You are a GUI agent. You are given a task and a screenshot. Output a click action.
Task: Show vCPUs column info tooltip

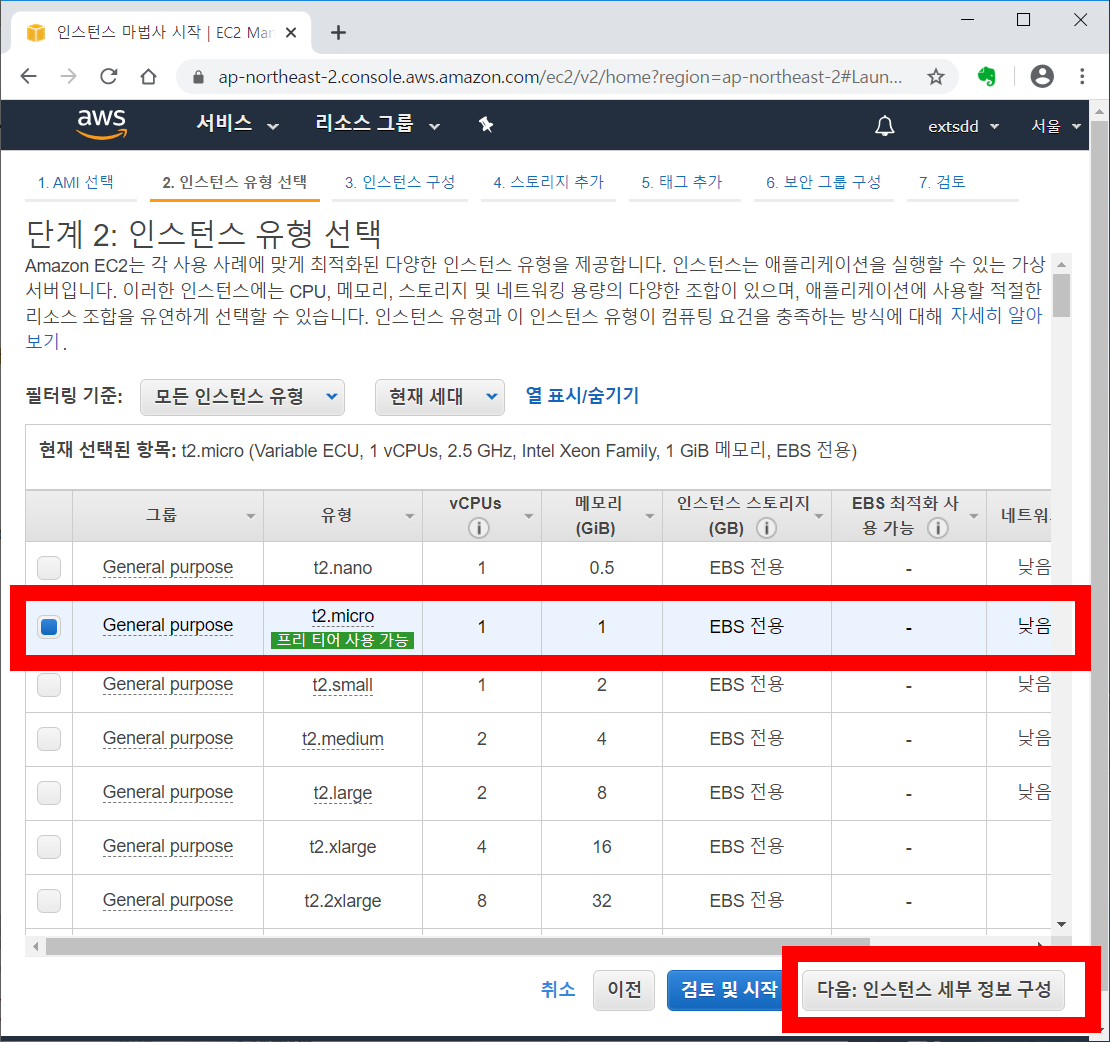(479, 528)
